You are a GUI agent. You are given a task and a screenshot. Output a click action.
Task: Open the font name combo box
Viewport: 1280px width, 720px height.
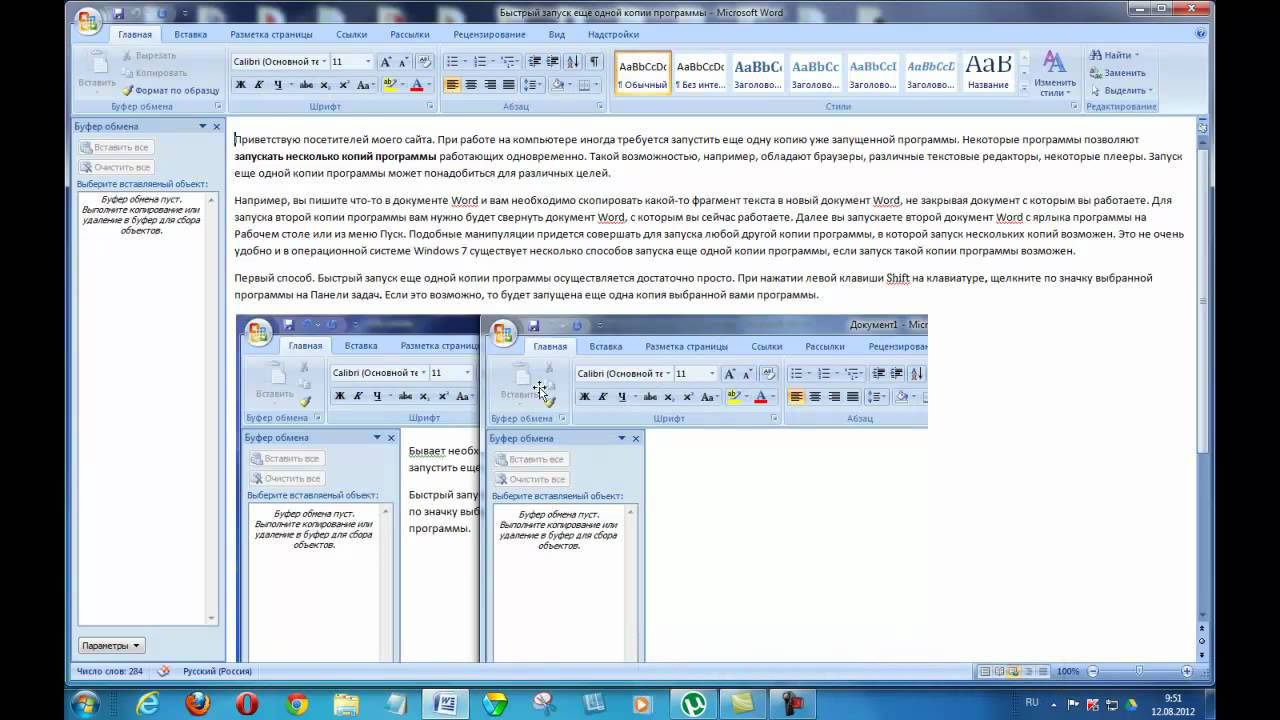point(279,62)
